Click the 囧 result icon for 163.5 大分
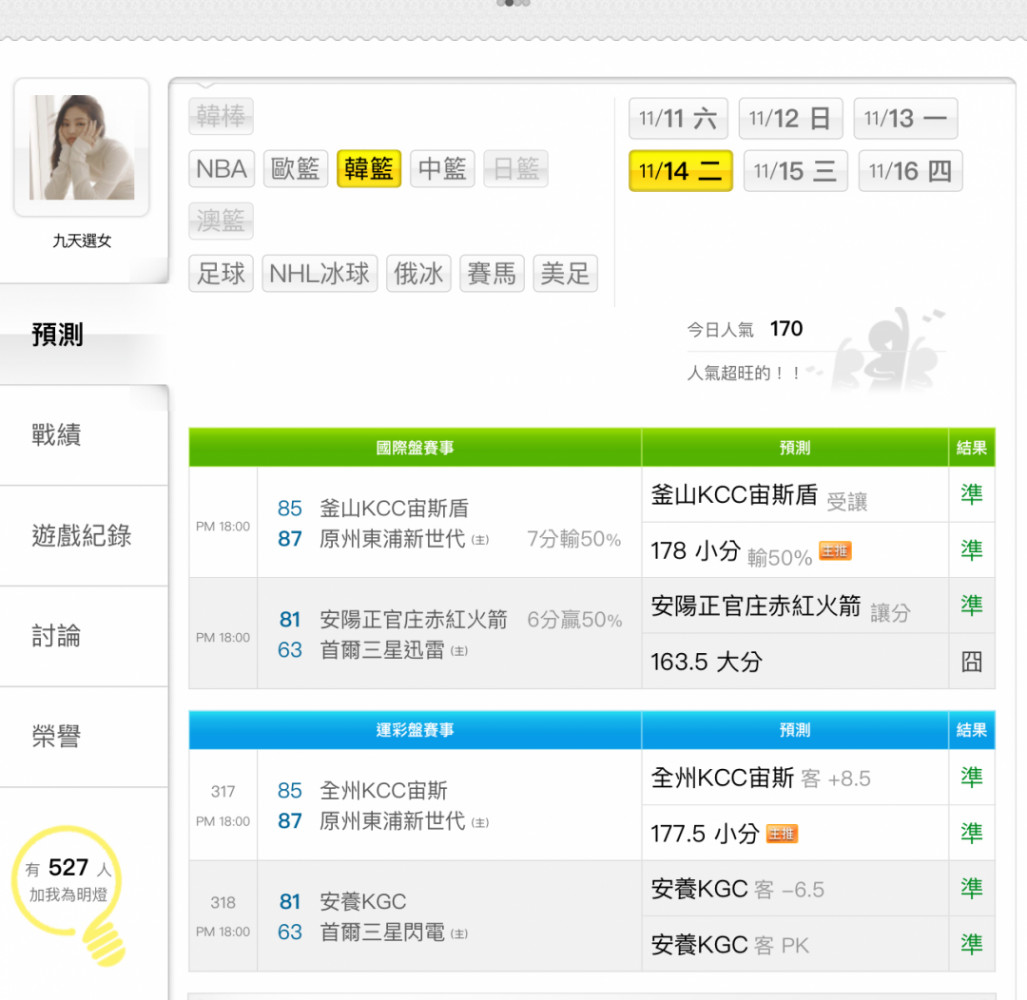Image resolution: width=1027 pixels, height=1000 pixels. (971, 661)
